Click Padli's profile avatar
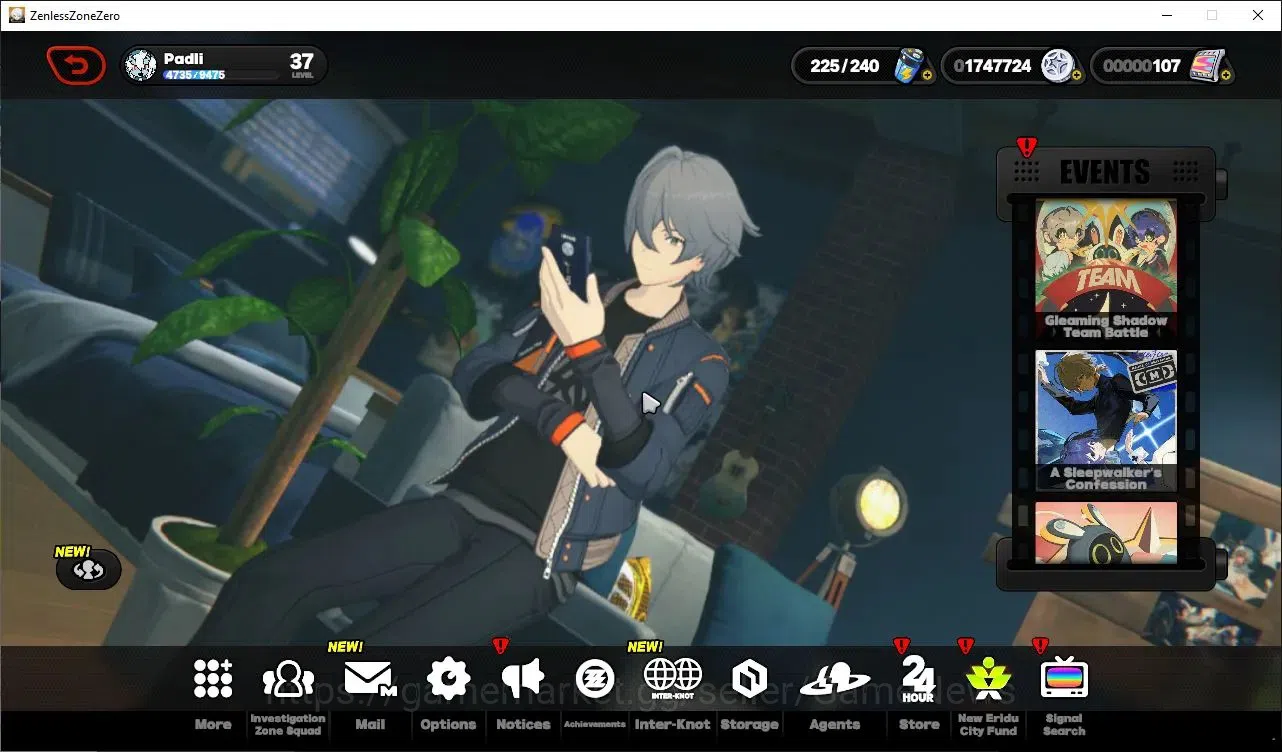 pyautogui.click(x=140, y=66)
